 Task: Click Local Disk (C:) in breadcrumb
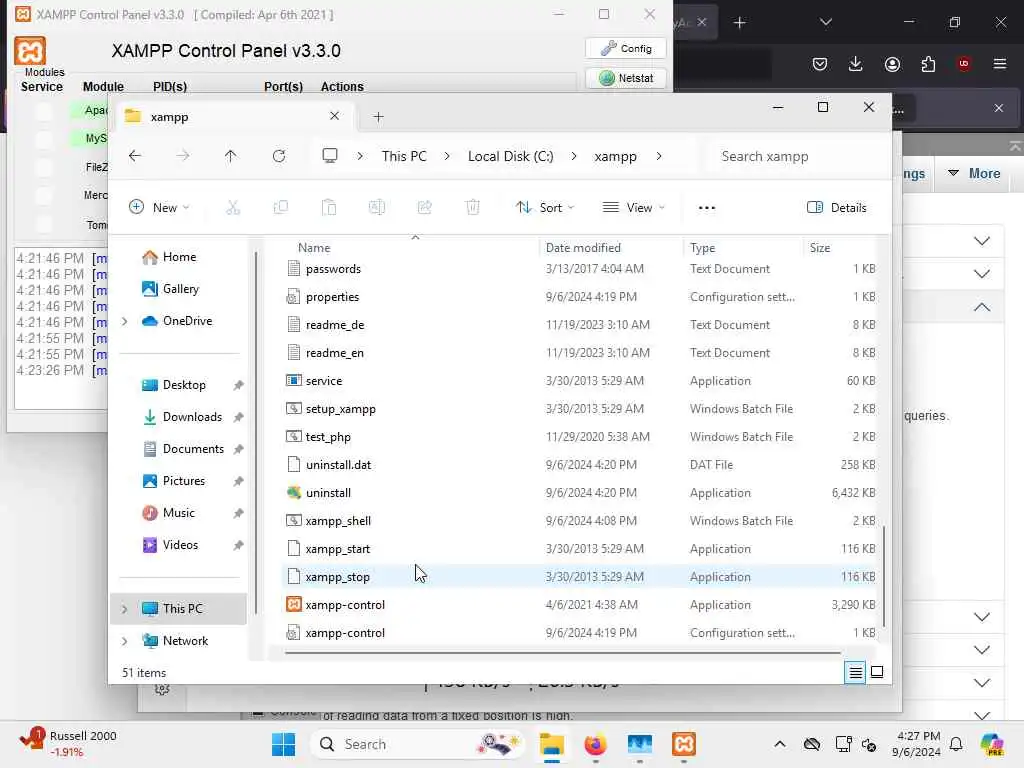[511, 156]
